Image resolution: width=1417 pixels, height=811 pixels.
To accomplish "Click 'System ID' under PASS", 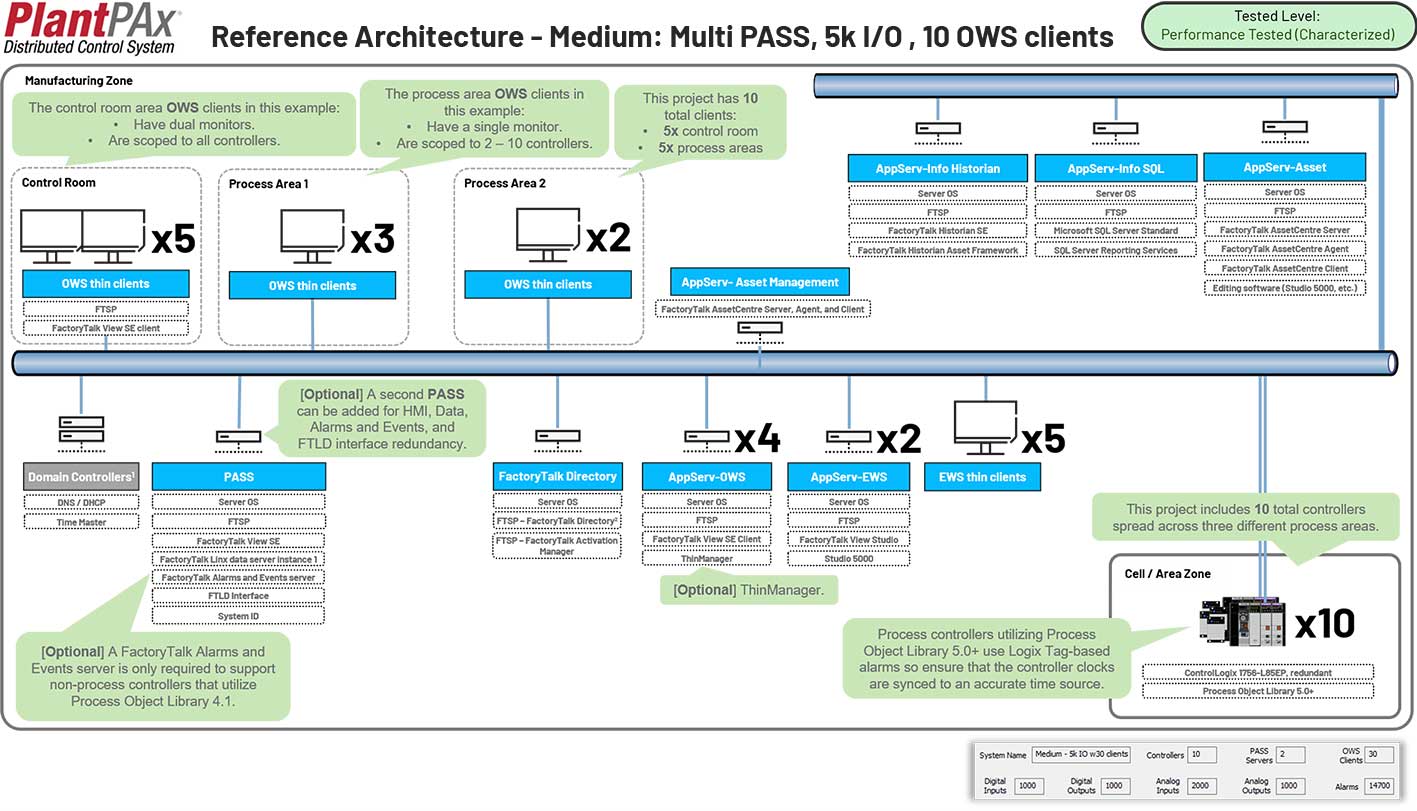I will pos(238,616).
